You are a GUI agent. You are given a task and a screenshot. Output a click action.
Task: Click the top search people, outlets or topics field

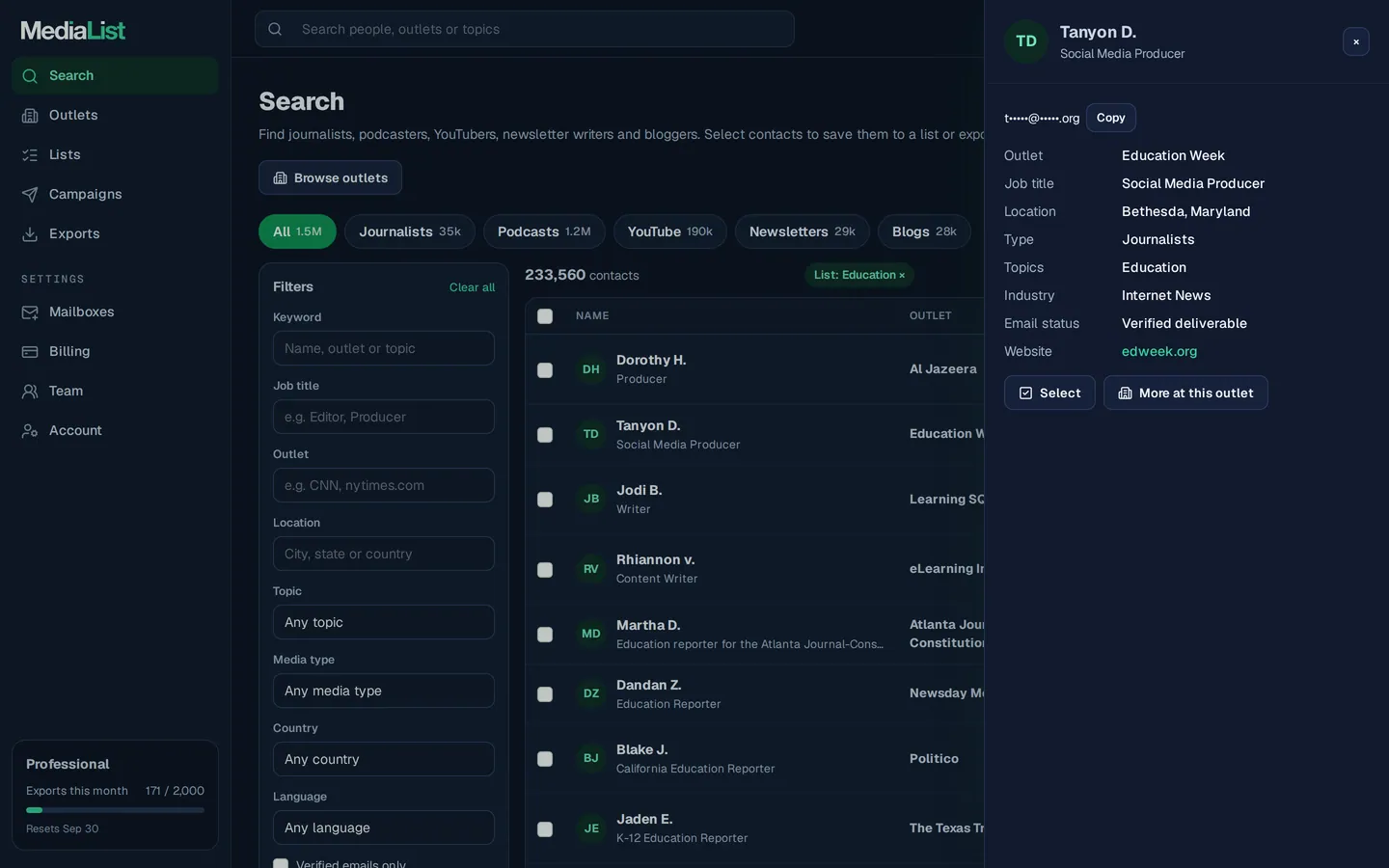[x=525, y=29]
